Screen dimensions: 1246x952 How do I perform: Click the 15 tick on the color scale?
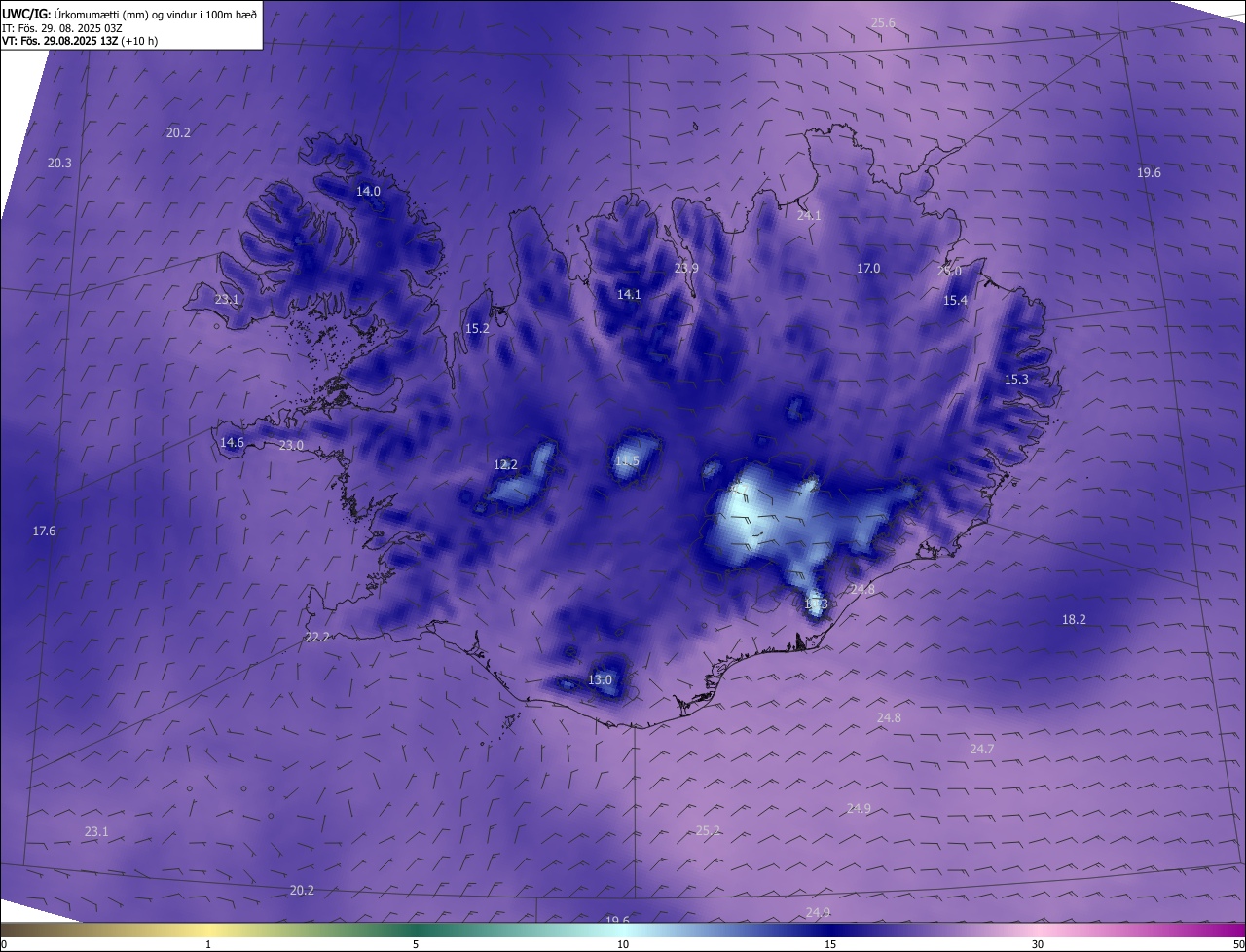pyautogui.click(x=830, y=944)
